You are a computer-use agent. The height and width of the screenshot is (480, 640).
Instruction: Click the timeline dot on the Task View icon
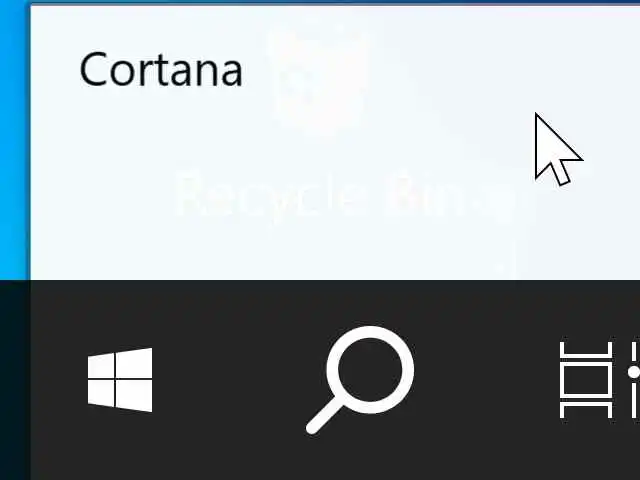pyautogui.click(x=634, y=372)
